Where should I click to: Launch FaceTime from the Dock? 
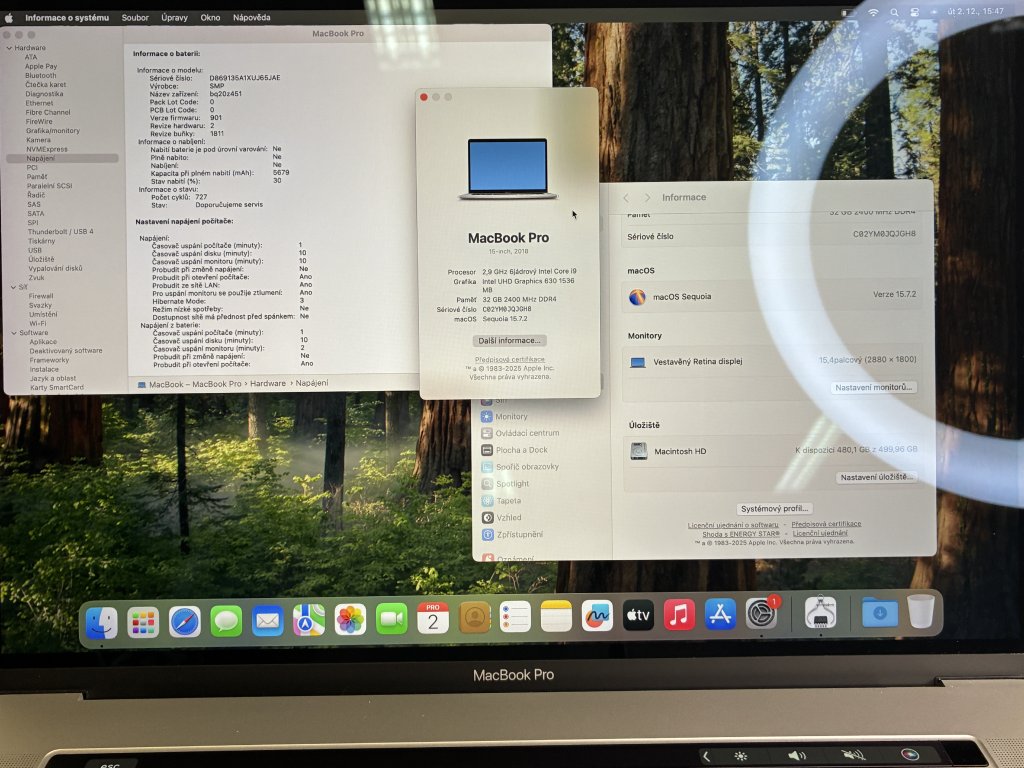(391, 618)
